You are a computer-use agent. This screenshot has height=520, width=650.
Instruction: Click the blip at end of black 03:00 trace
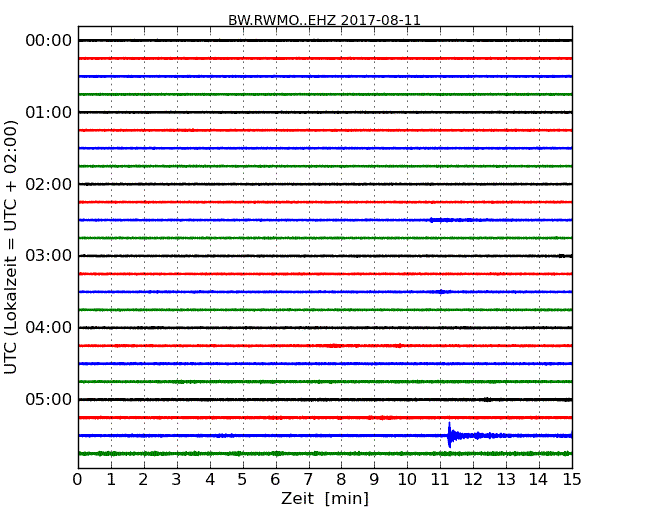[562, 256]
